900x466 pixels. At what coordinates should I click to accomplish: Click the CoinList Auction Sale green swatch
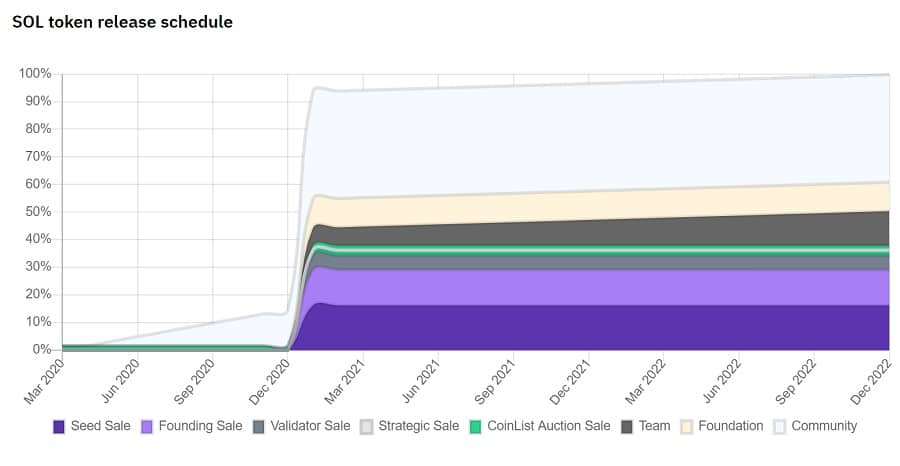(476, 426)
